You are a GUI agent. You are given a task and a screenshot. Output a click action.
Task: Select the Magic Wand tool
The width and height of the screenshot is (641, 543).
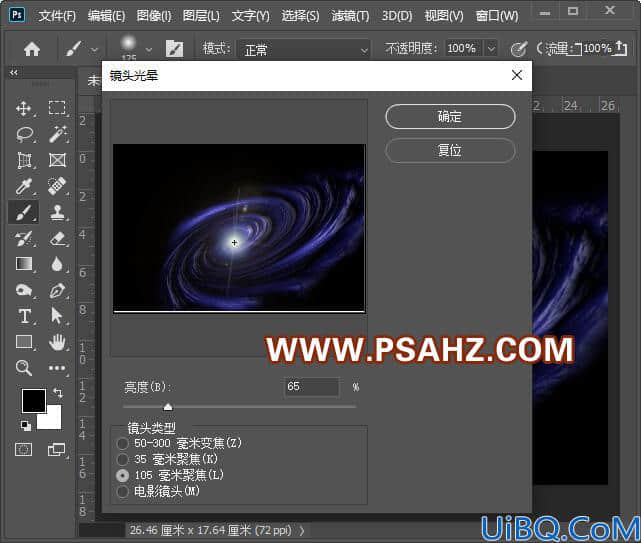click(x=58, y=134)
